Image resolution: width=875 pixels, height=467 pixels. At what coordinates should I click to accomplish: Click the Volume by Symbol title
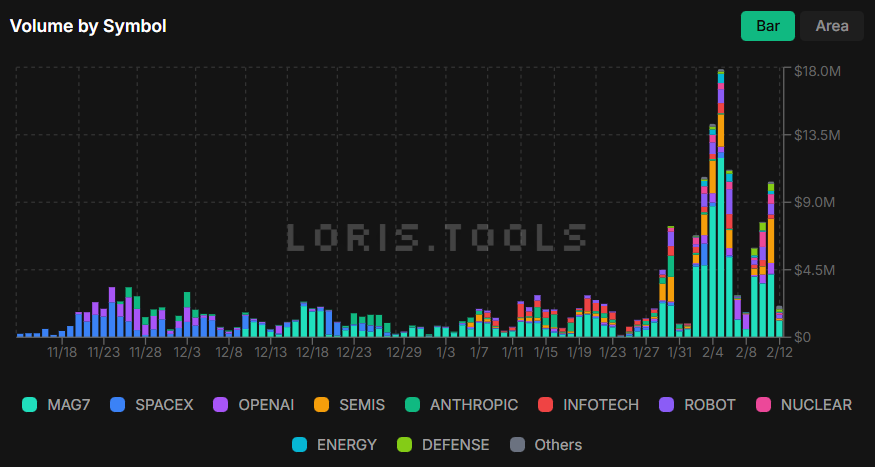88,26
